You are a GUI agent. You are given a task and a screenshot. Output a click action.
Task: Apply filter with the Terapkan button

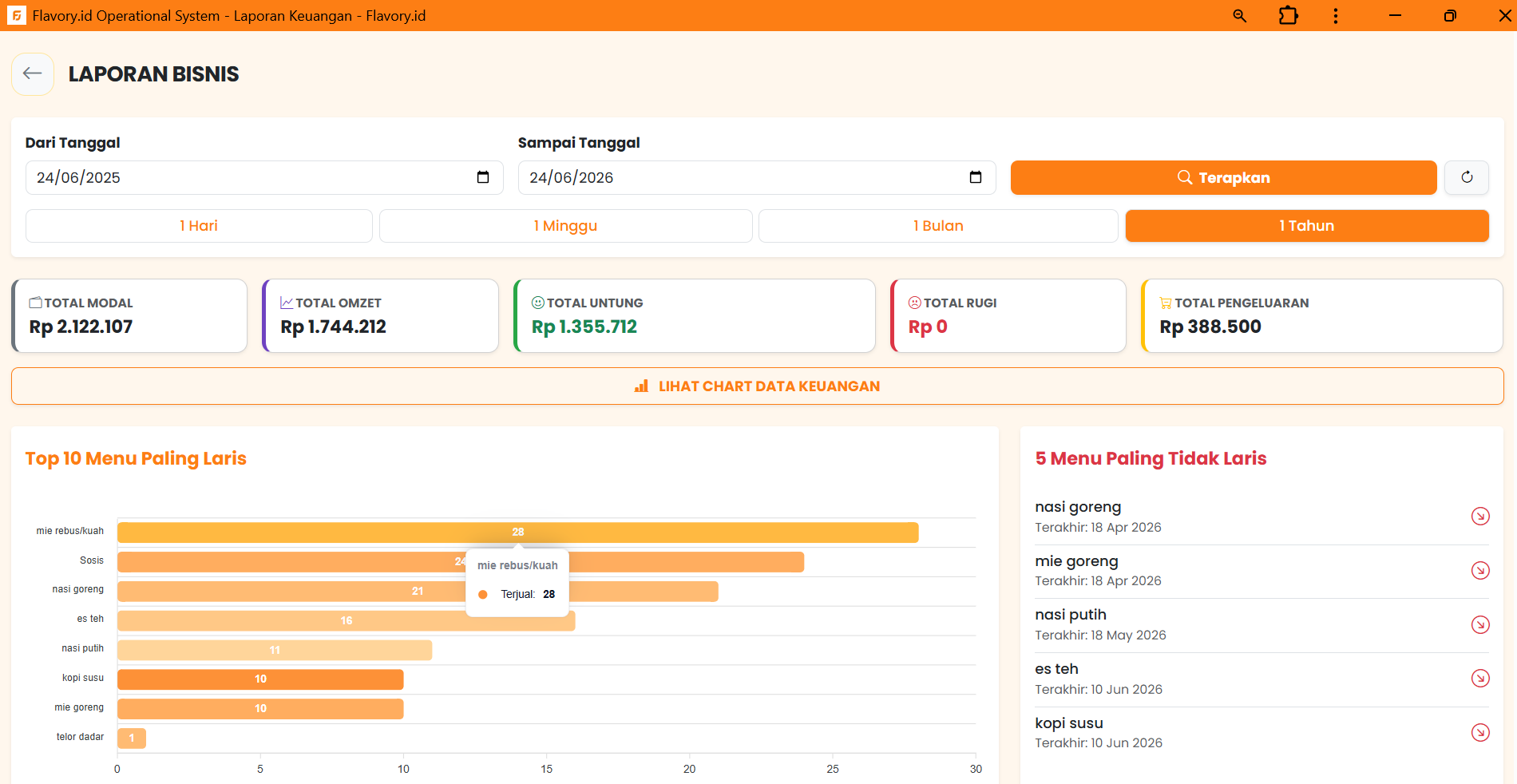[x=1223, y=177]
